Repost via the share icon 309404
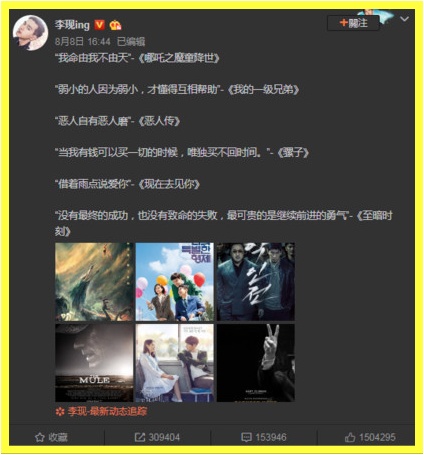The image size is (424, 455). (x=157, y=437)
